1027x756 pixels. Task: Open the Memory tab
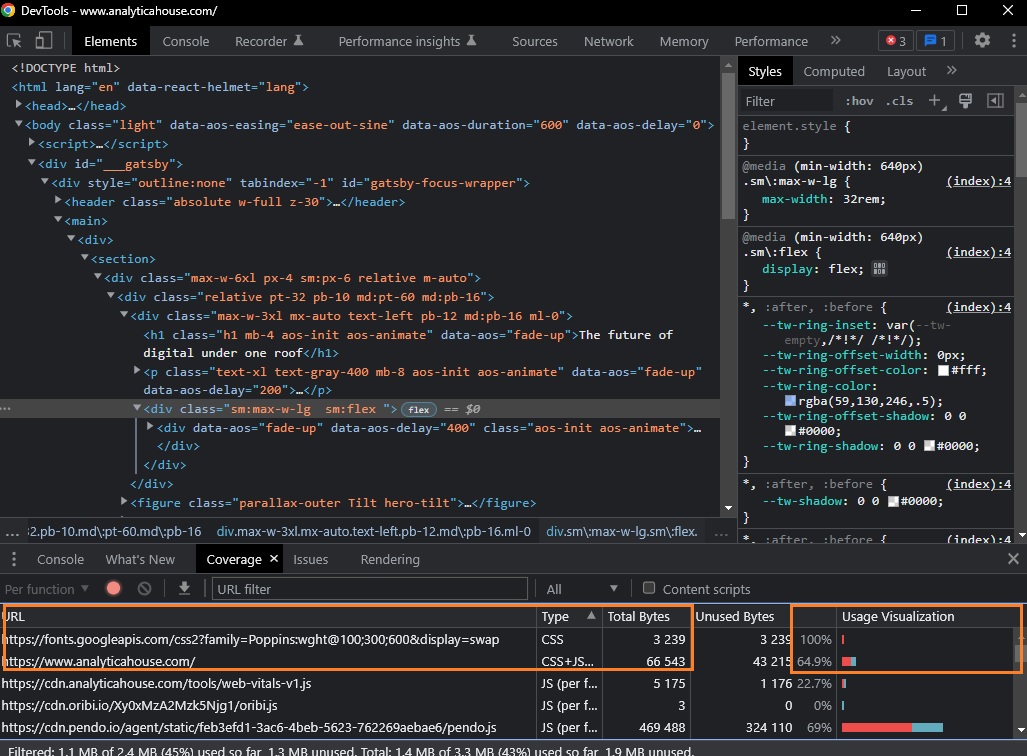tap(684, 41)
